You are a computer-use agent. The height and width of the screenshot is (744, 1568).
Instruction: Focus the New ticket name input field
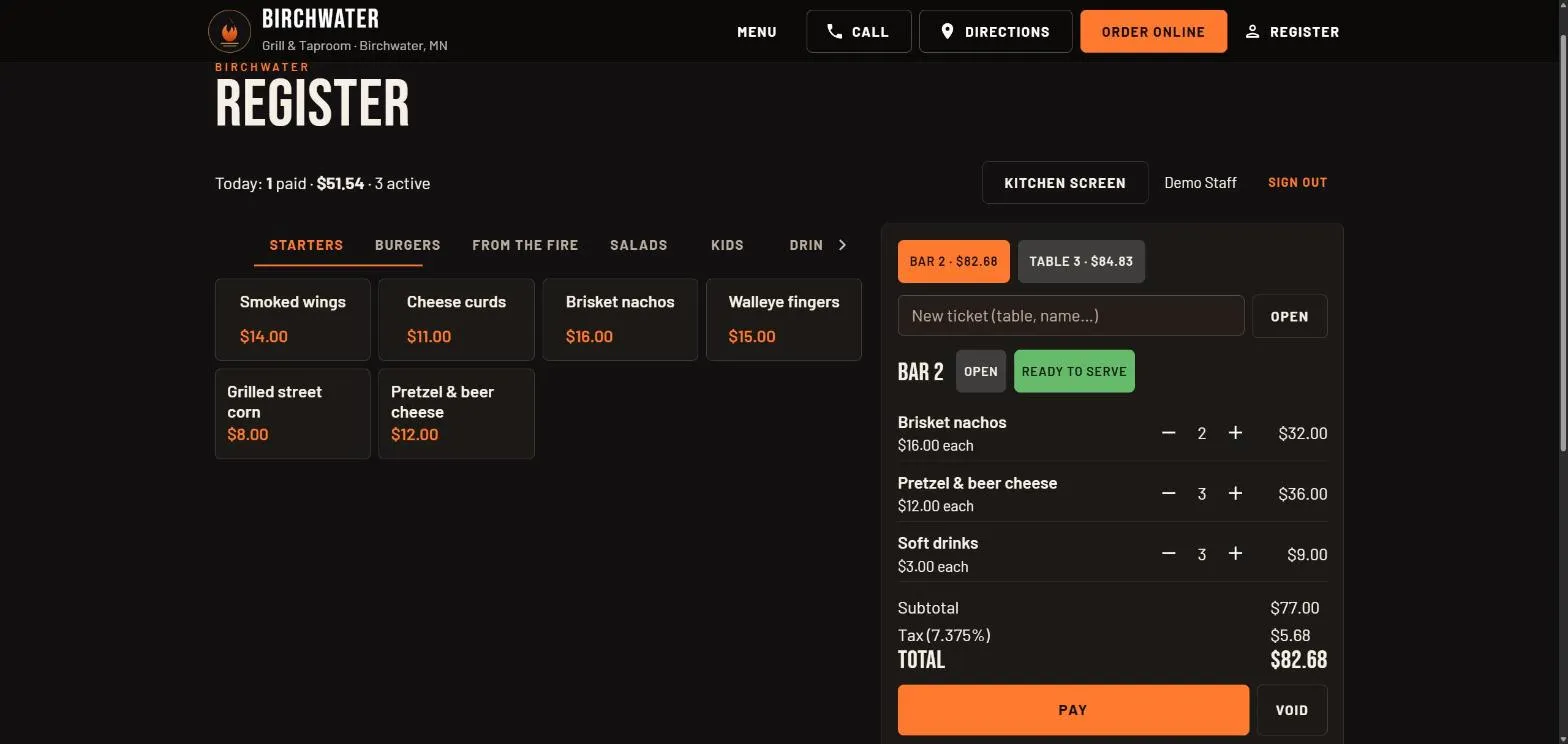point(1071,316)
